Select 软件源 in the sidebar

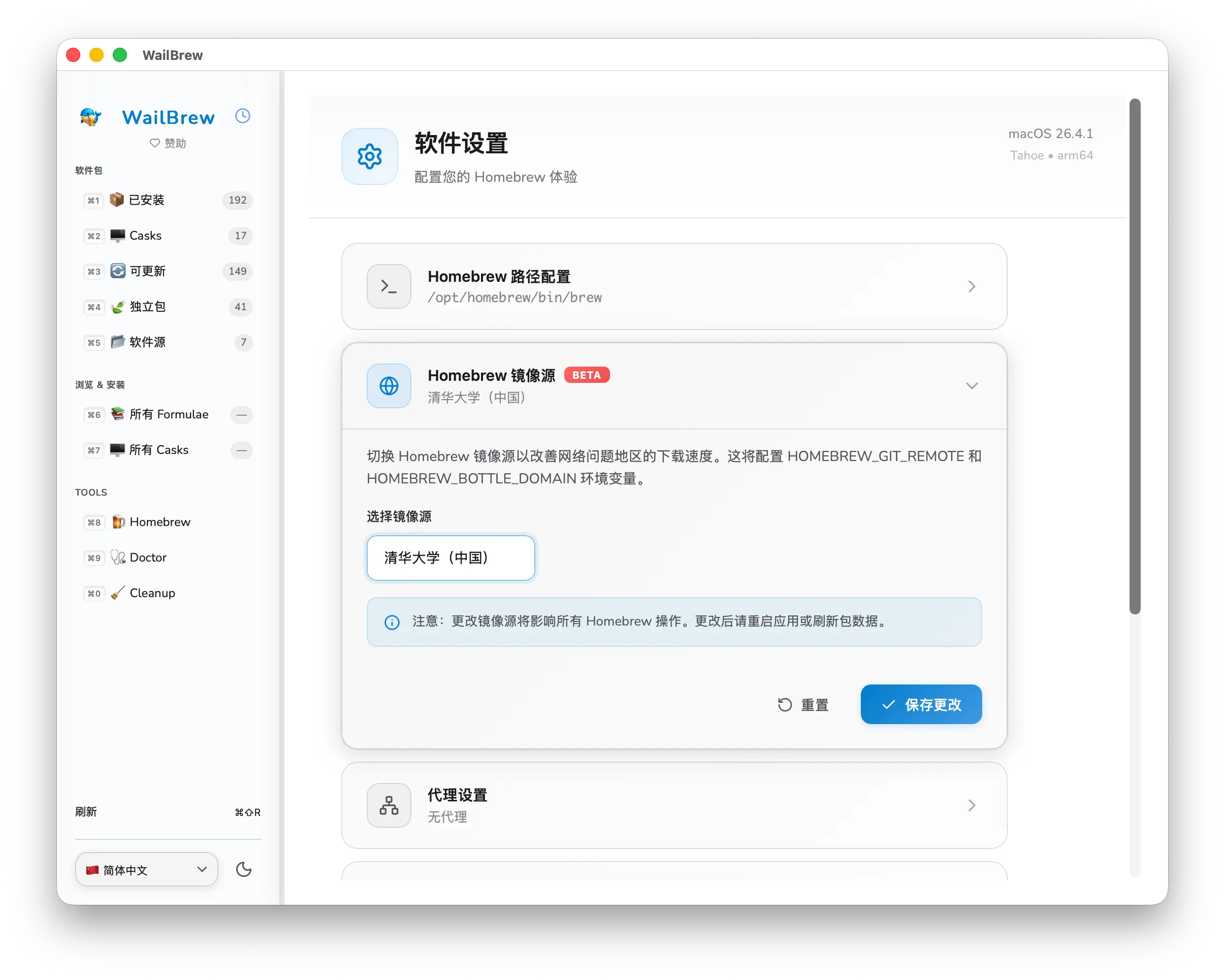point(168,342)
